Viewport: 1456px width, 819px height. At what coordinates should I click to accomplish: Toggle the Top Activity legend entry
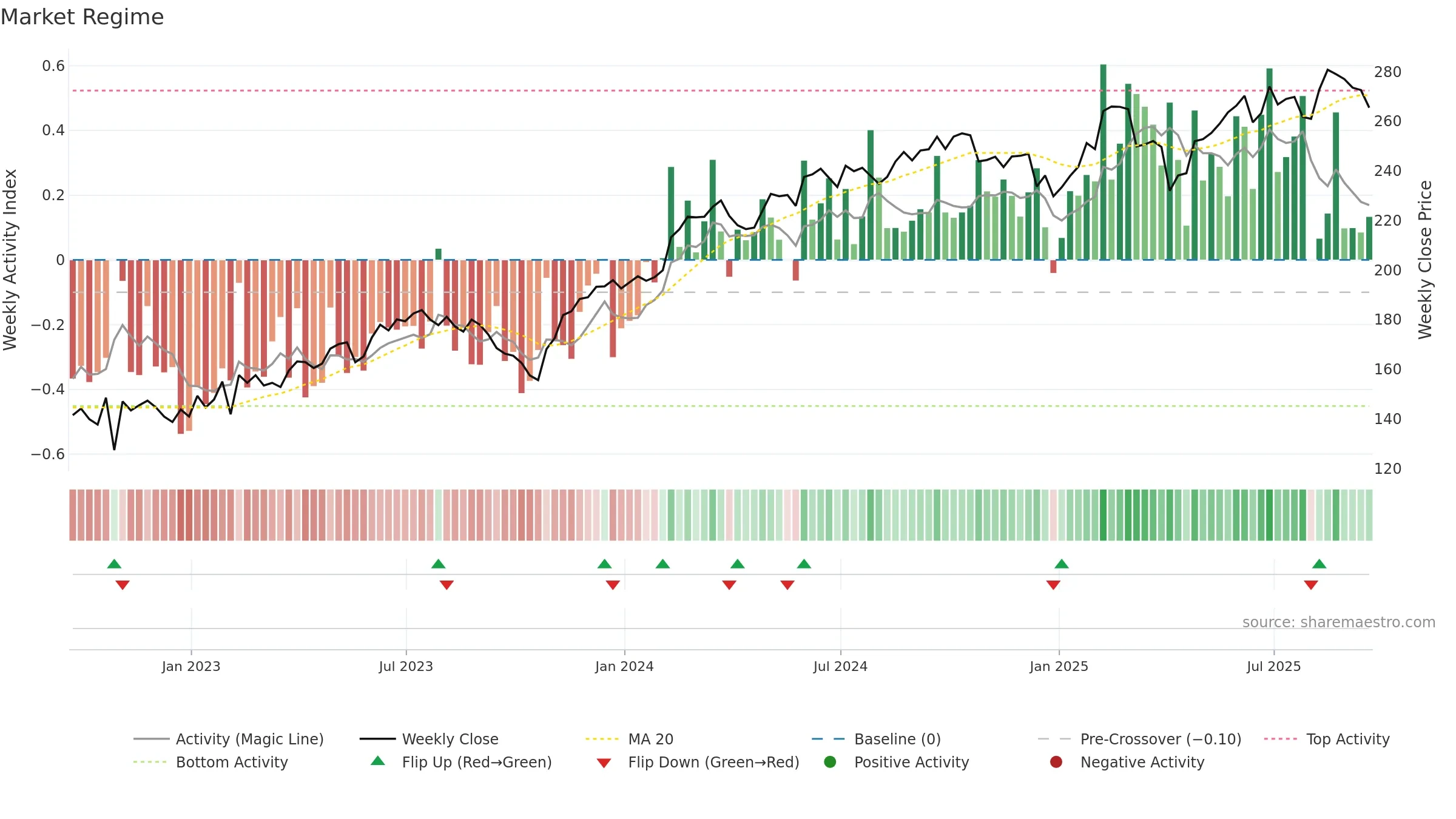click(1327, 739)
